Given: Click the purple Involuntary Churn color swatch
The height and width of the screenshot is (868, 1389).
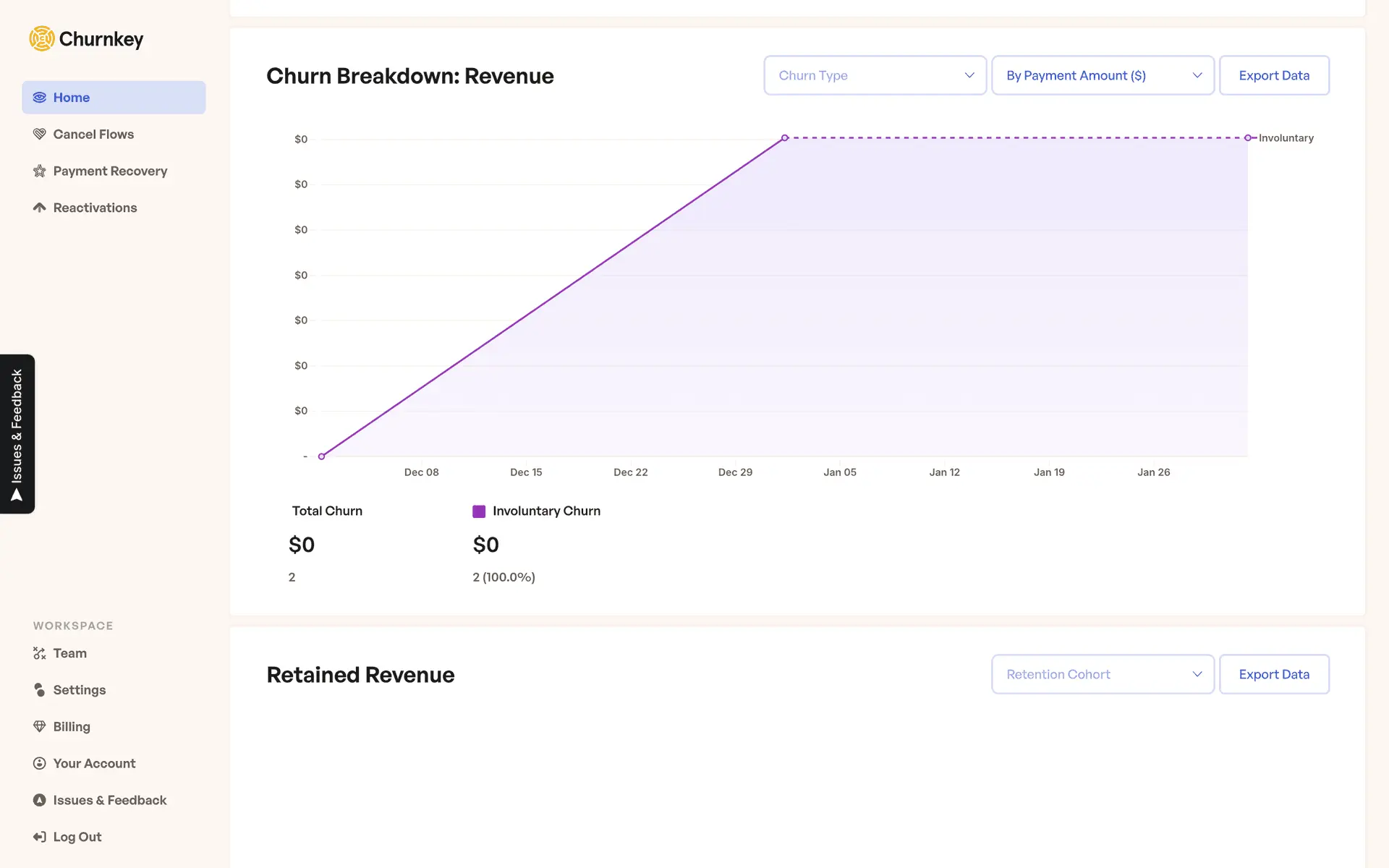Looking at the screenshot, I should coord(479,511).
